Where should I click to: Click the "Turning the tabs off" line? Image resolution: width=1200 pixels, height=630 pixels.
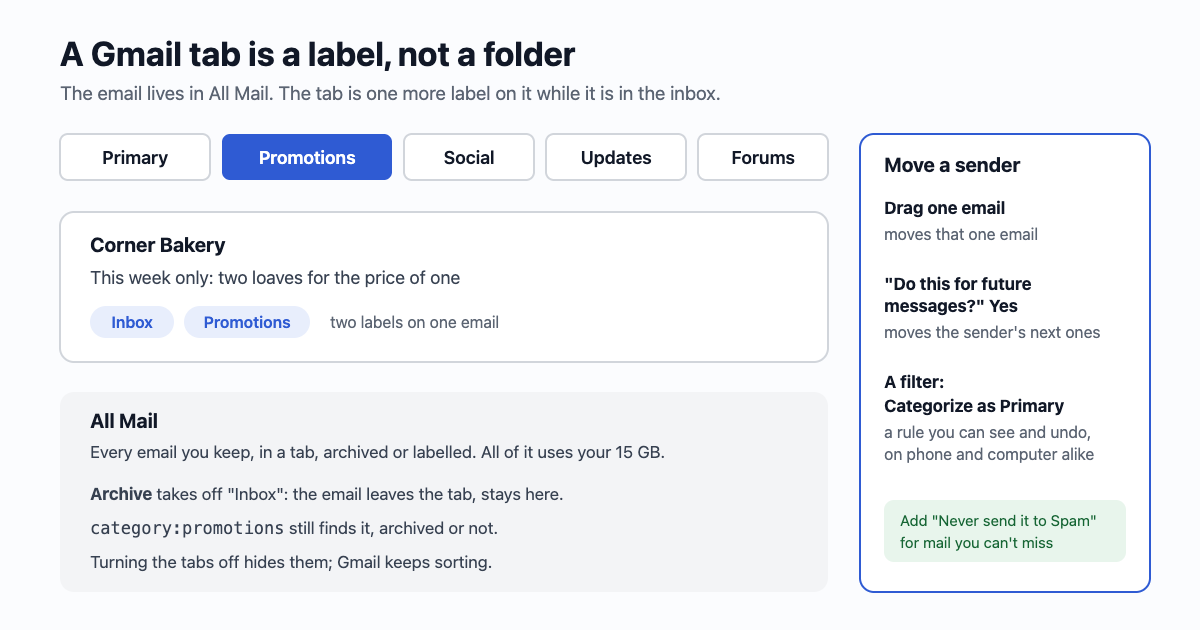[291, 562]
